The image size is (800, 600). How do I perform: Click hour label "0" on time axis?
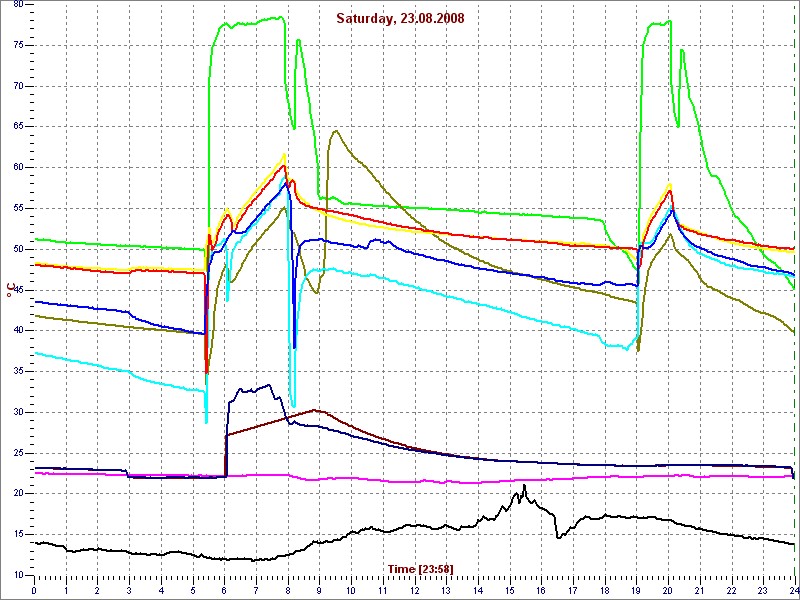[x=34, y=589]
